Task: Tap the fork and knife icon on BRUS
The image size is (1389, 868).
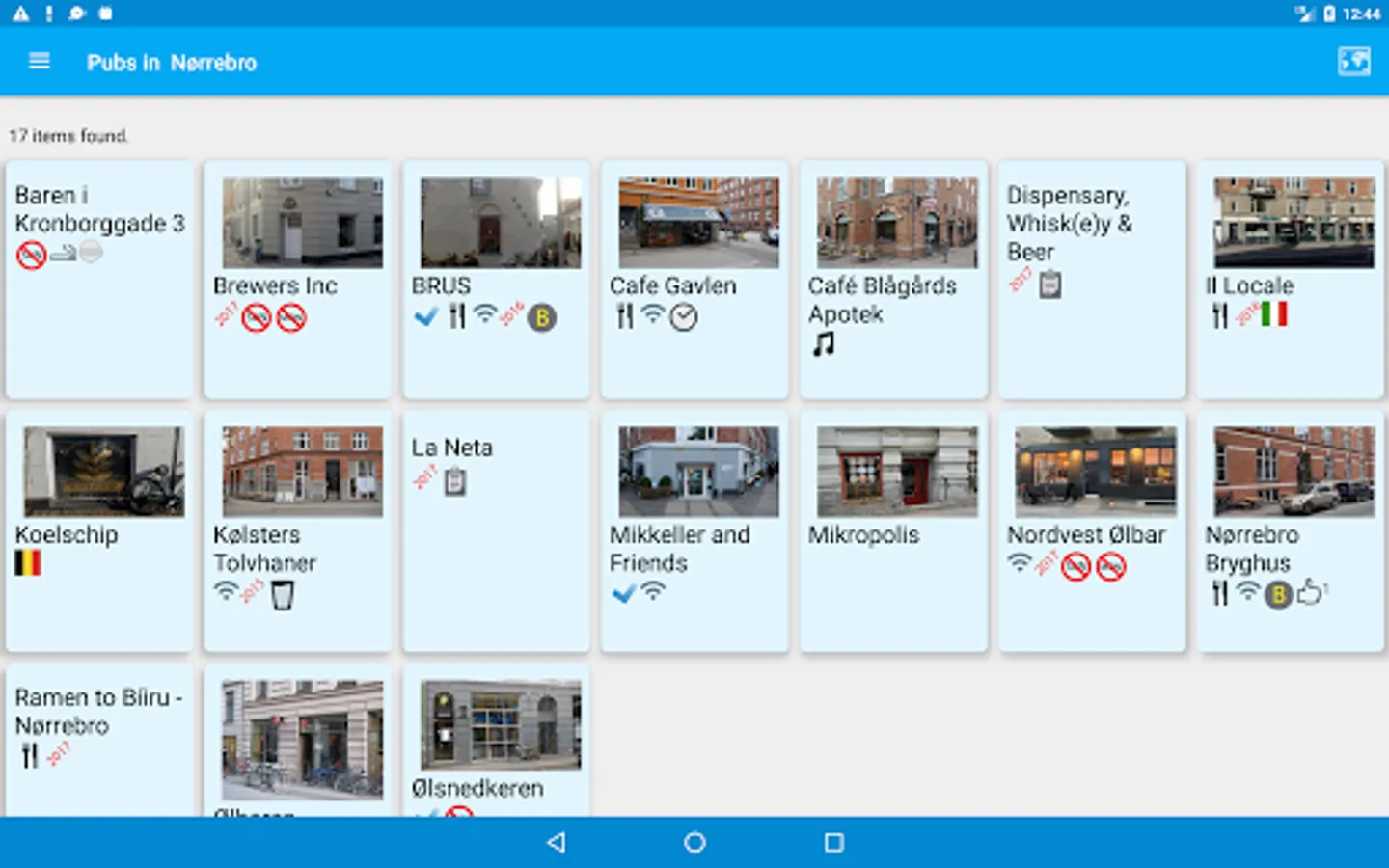Action: point(457,315)
